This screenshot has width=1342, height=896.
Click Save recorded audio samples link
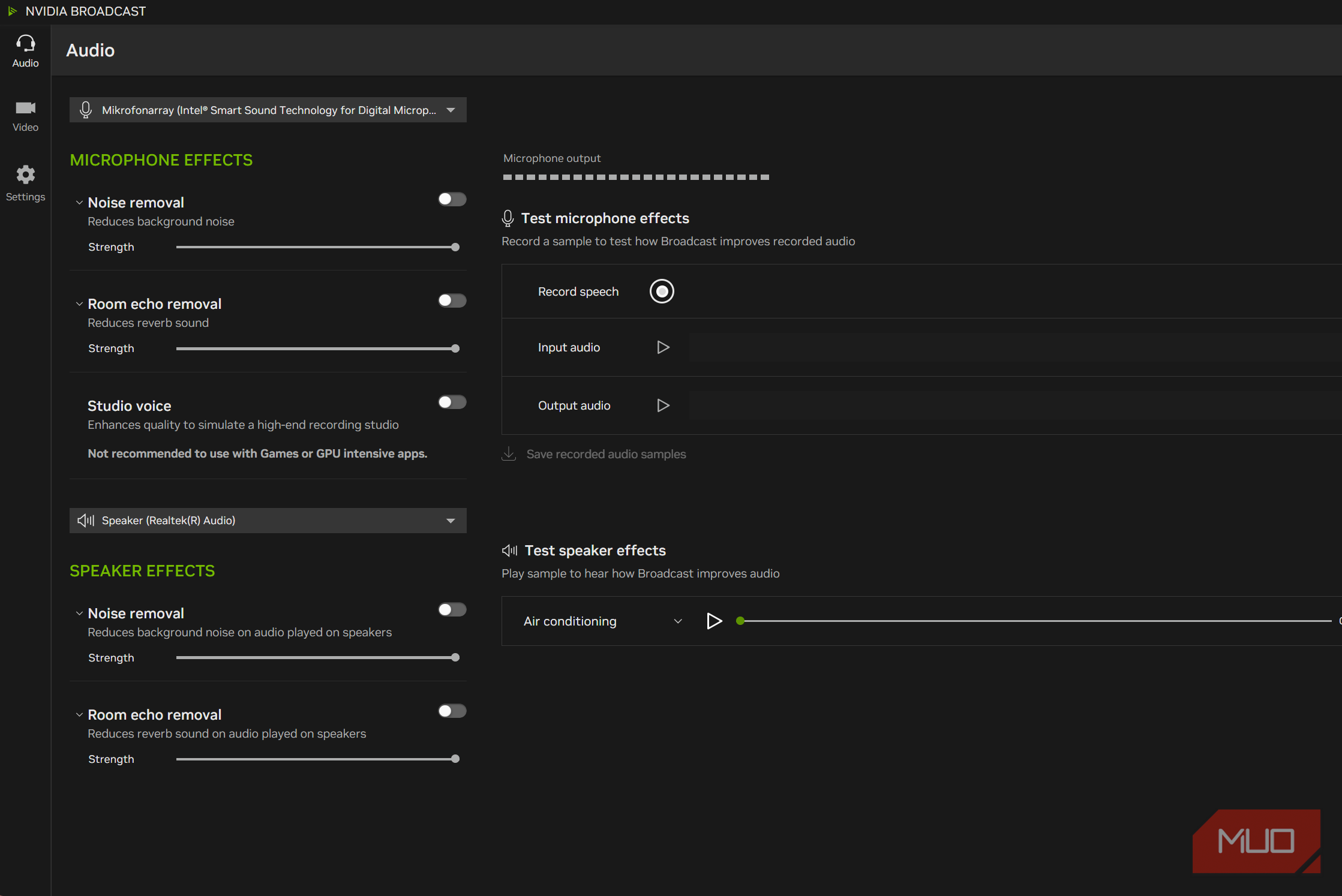[606, 454]
